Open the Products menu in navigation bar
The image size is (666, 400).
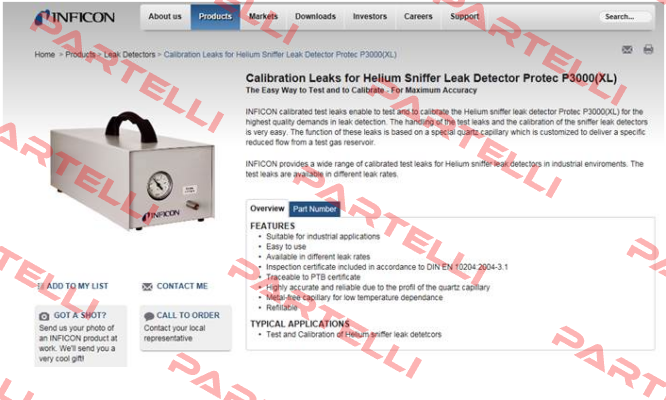[215, 17]
